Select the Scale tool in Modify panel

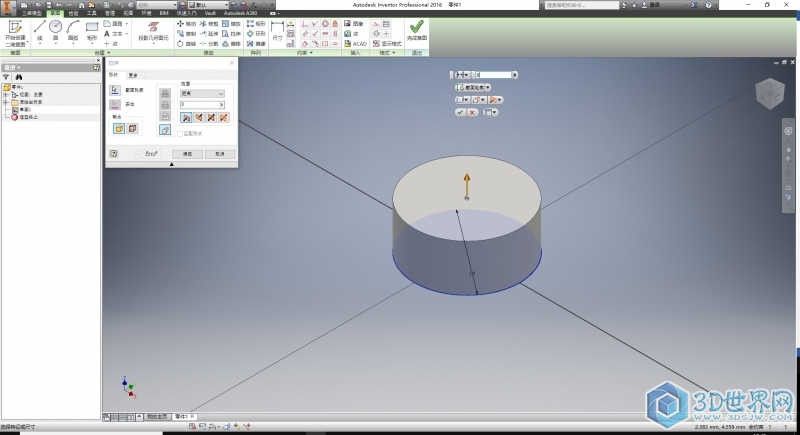(x=231, y=24)
